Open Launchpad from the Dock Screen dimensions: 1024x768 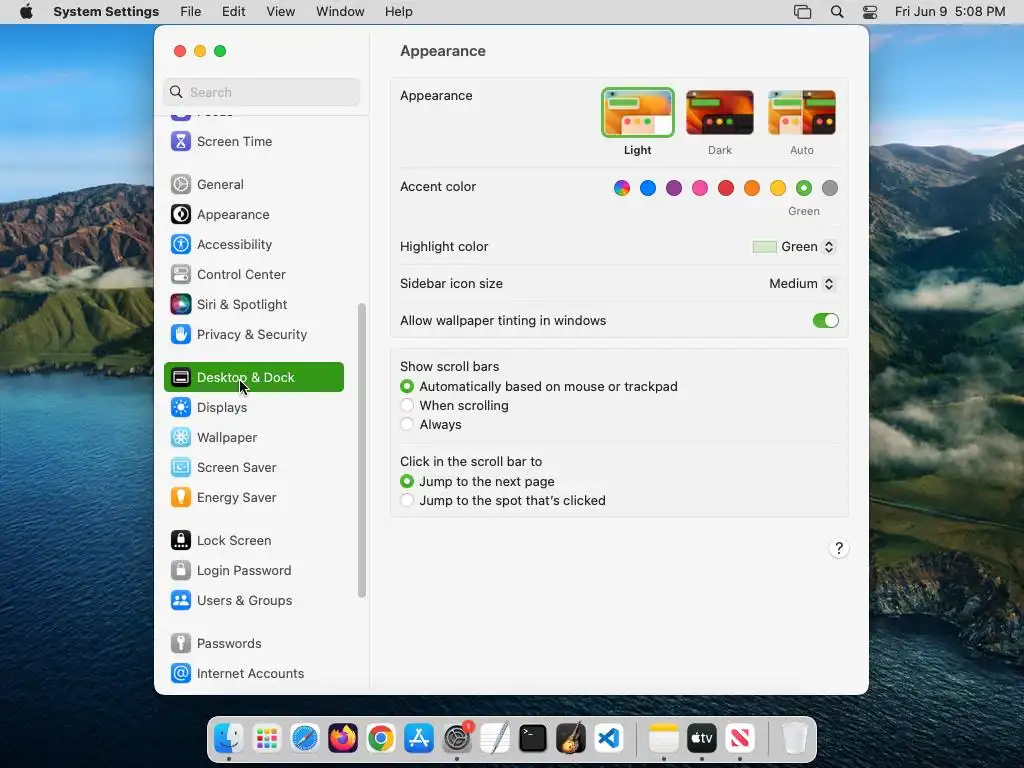pos(267,739)
